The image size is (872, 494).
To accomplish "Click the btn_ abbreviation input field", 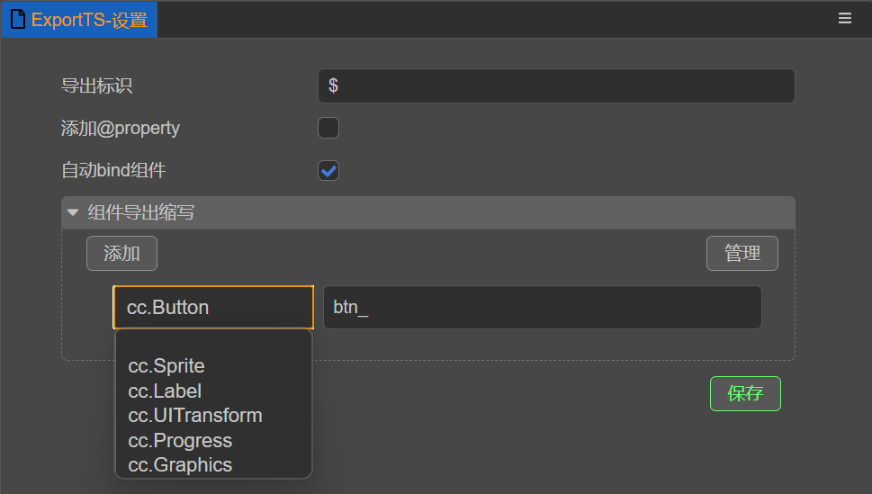I will (542, 307).
